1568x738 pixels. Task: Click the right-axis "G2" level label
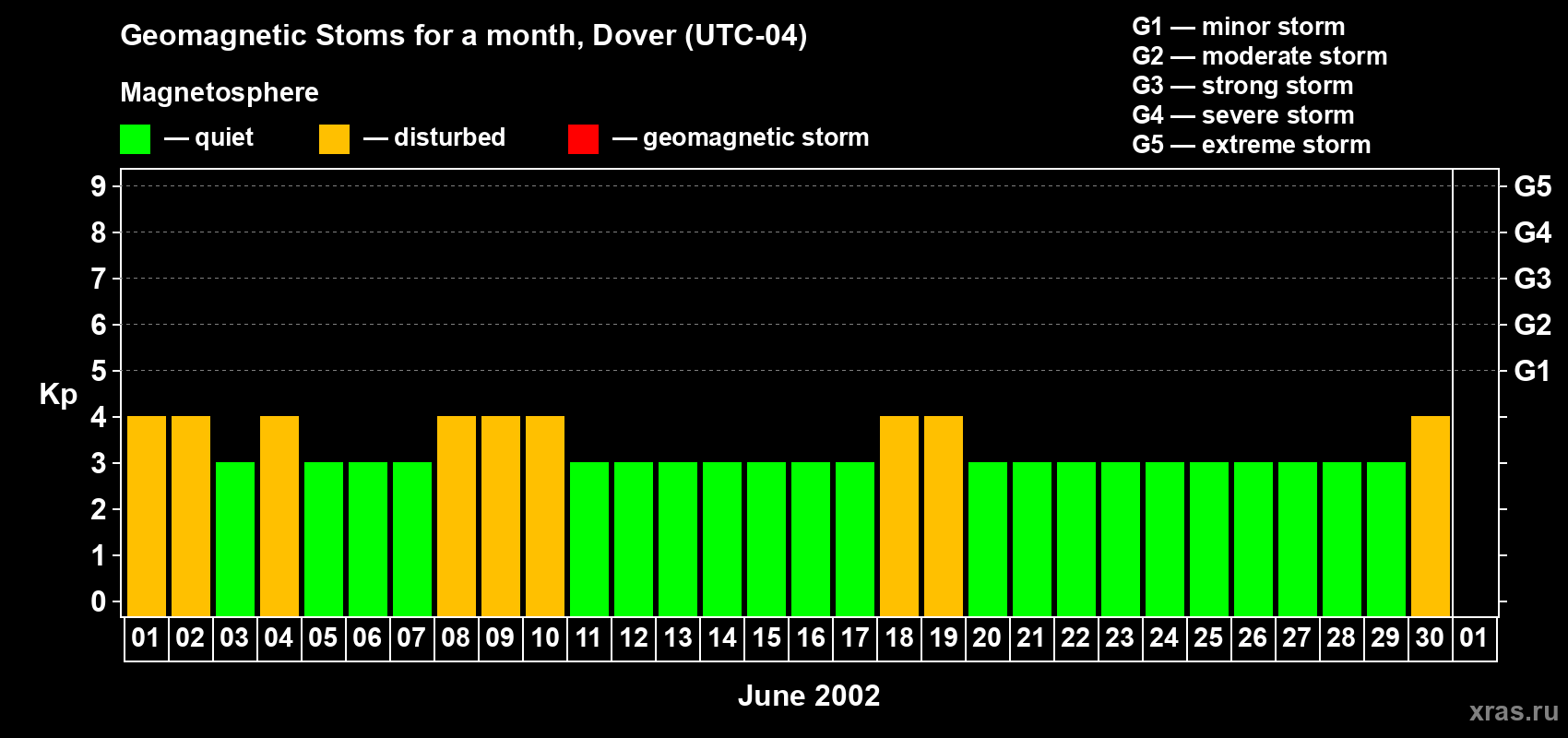1533,325
